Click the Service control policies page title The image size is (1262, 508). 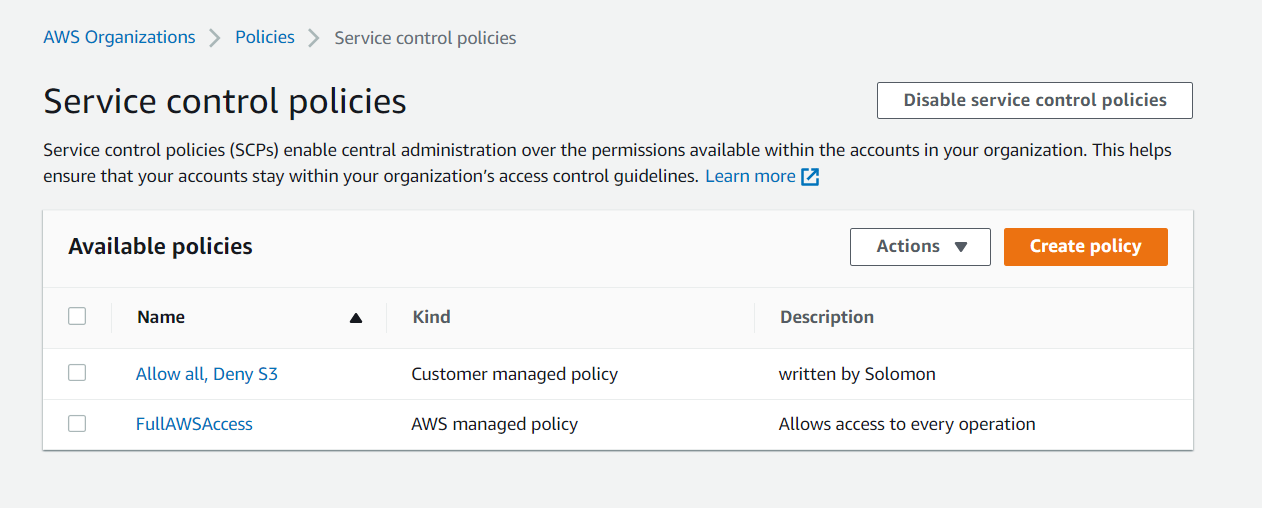tap(225, 101)
